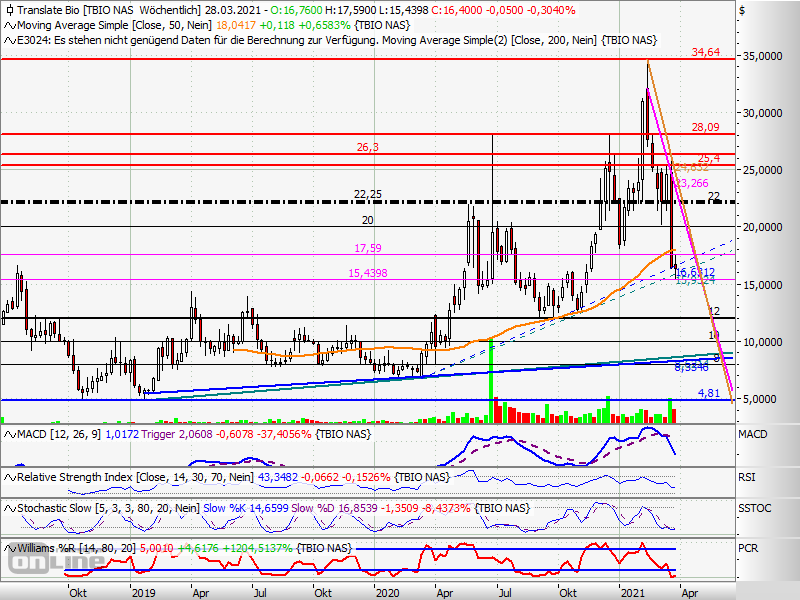Image resolution: width=800 pixels, height=600 pixels.
Task: Click the dollar currency symbol on price axis
Action: [x=742, y=11]
